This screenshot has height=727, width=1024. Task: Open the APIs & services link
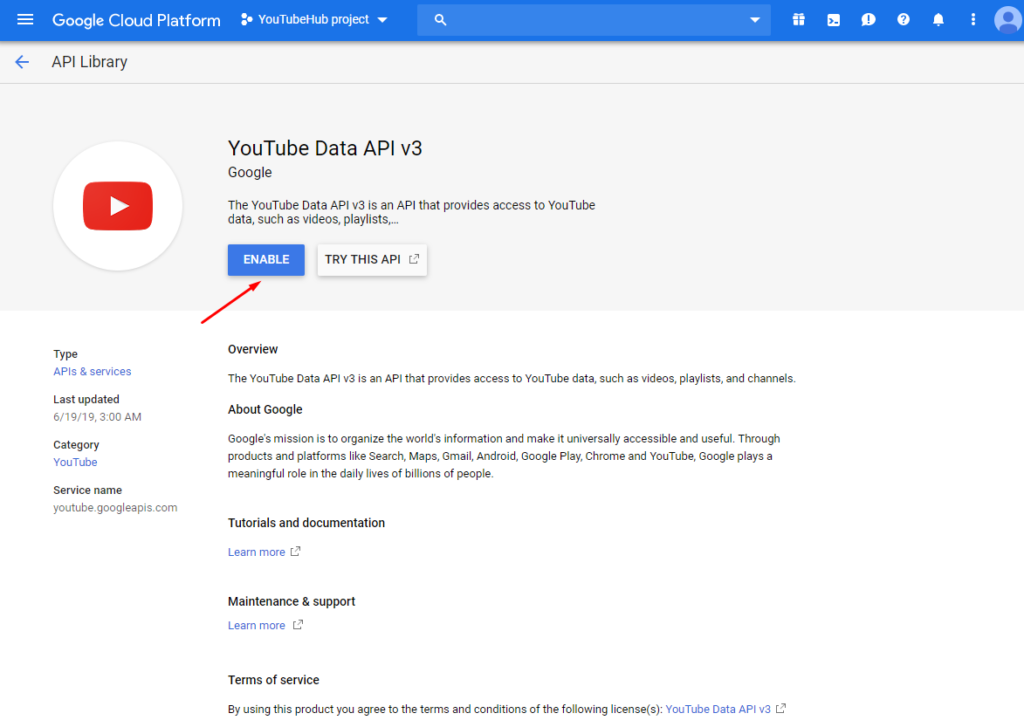point(92,371)
